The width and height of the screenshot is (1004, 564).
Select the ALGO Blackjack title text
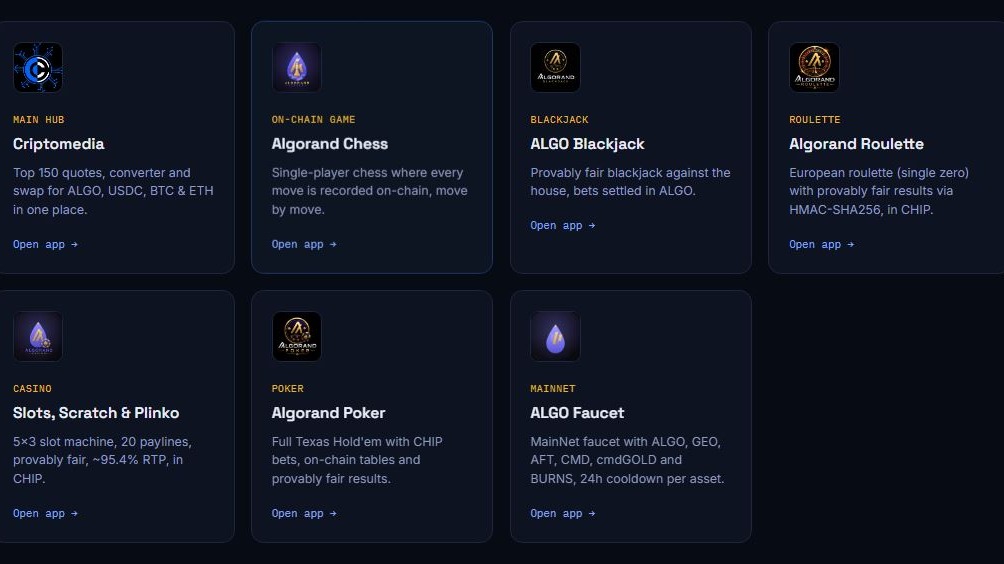click(587, 144)
